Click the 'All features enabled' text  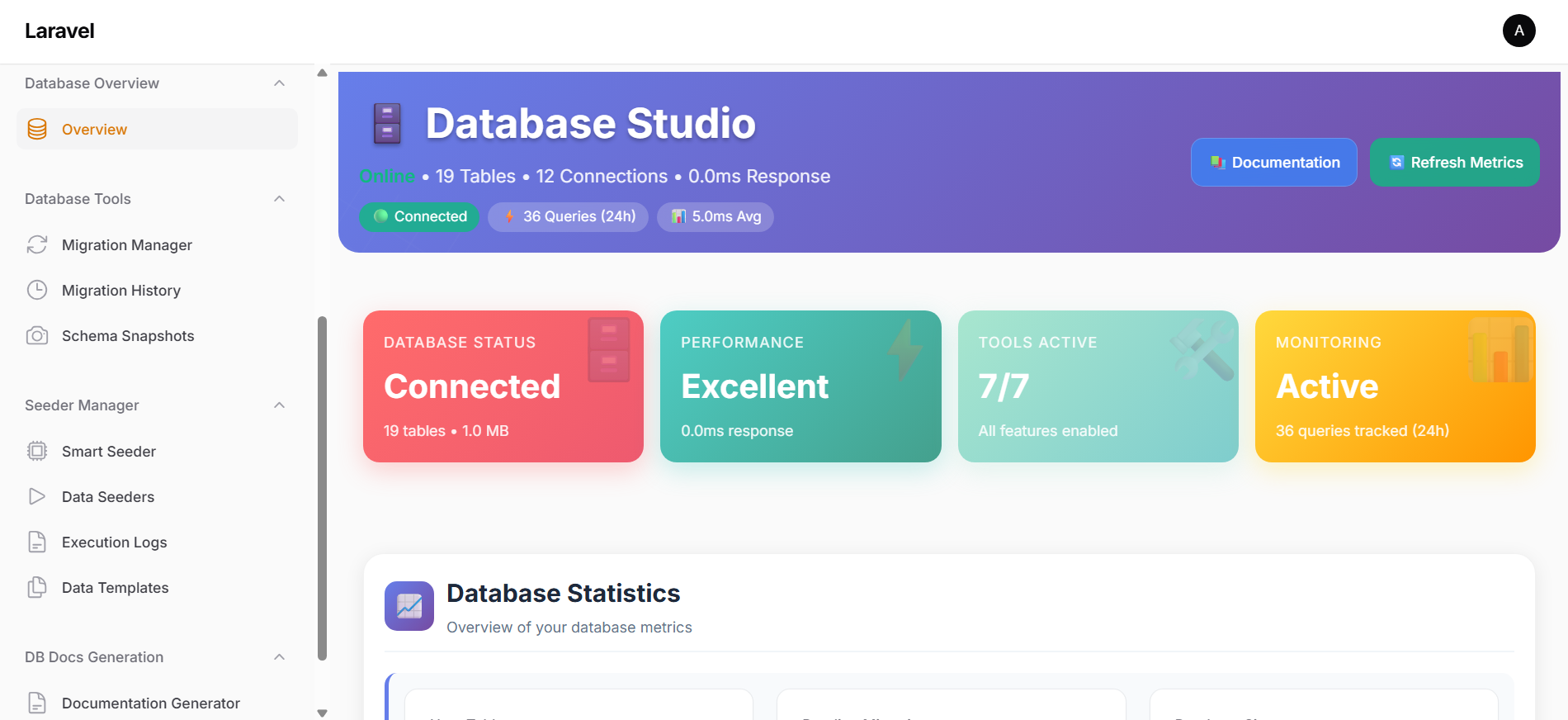point(1047,430)
